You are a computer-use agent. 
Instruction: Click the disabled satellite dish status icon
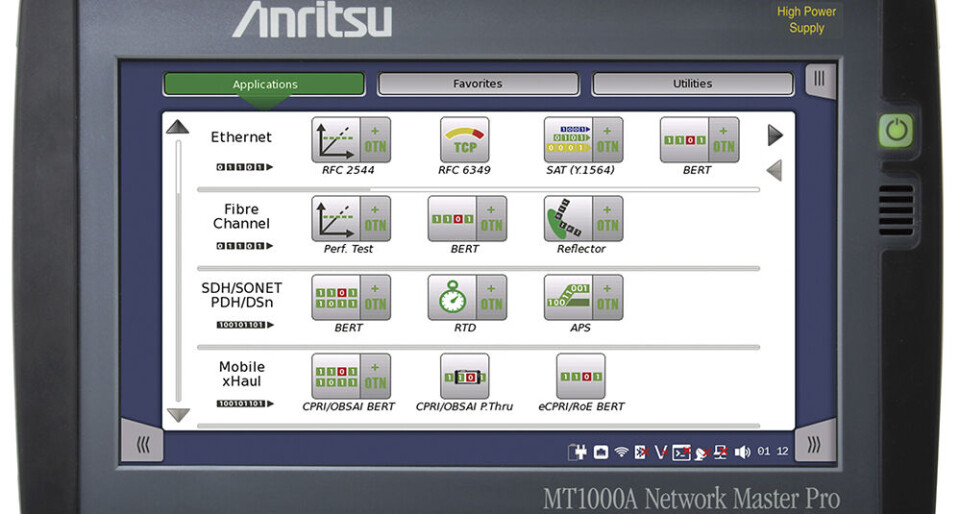pyautogui.click(x=702, y=453)
